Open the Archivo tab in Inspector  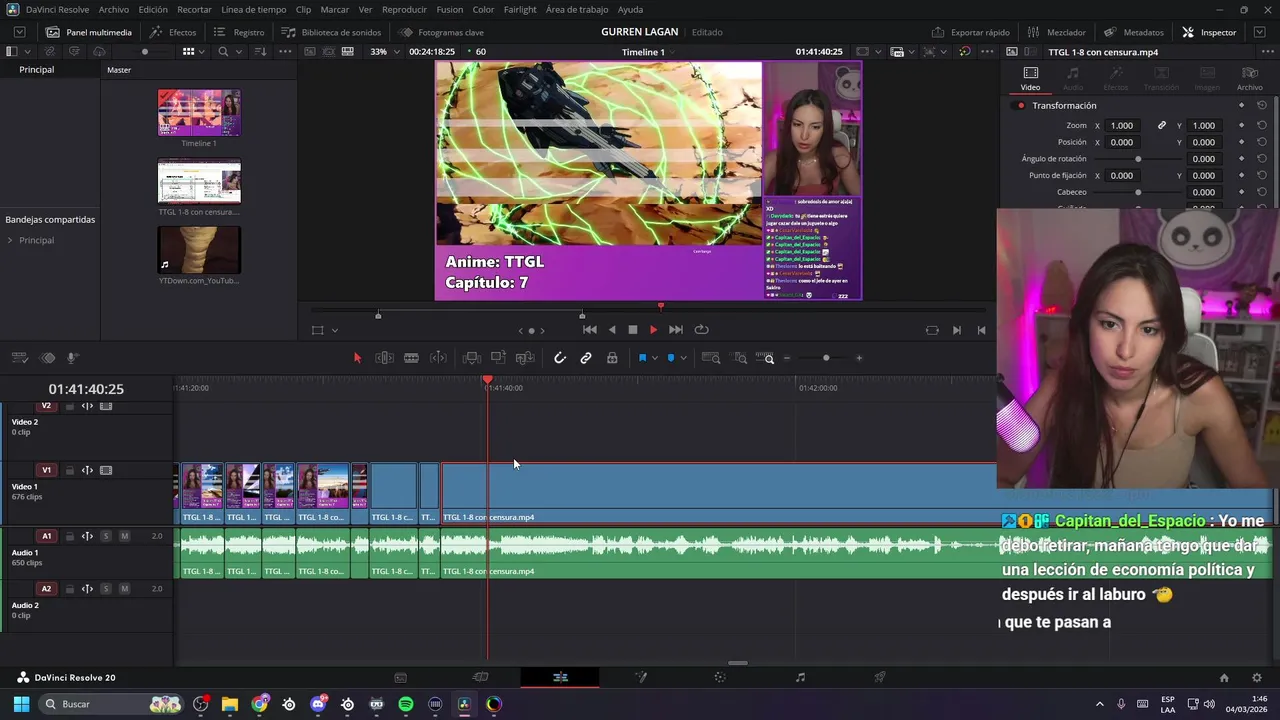(1250, 79)
